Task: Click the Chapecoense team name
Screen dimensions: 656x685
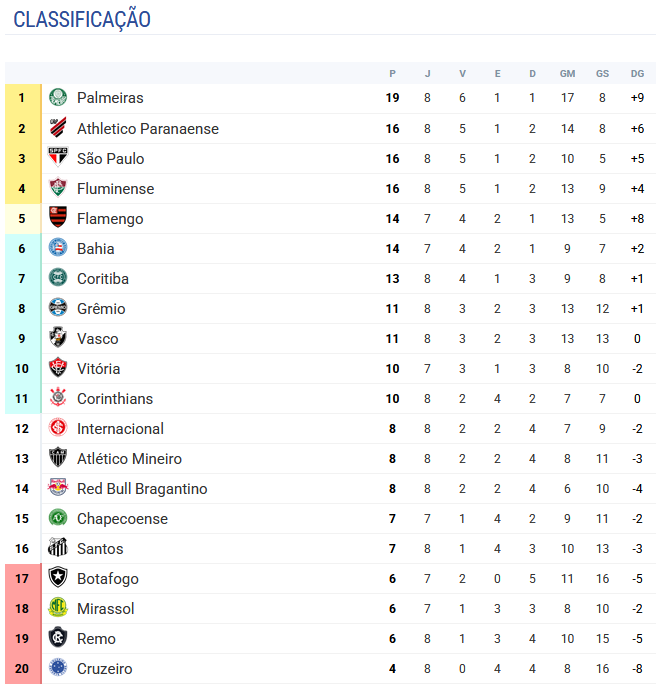Action: (122, 519)
